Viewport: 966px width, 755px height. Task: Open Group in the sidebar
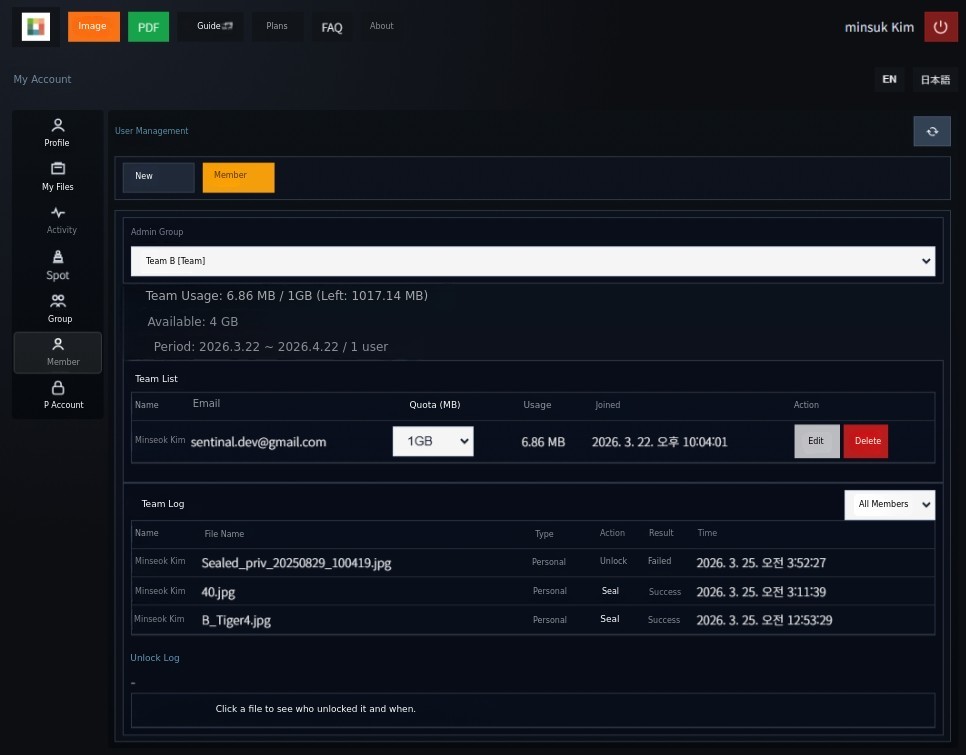57,308
